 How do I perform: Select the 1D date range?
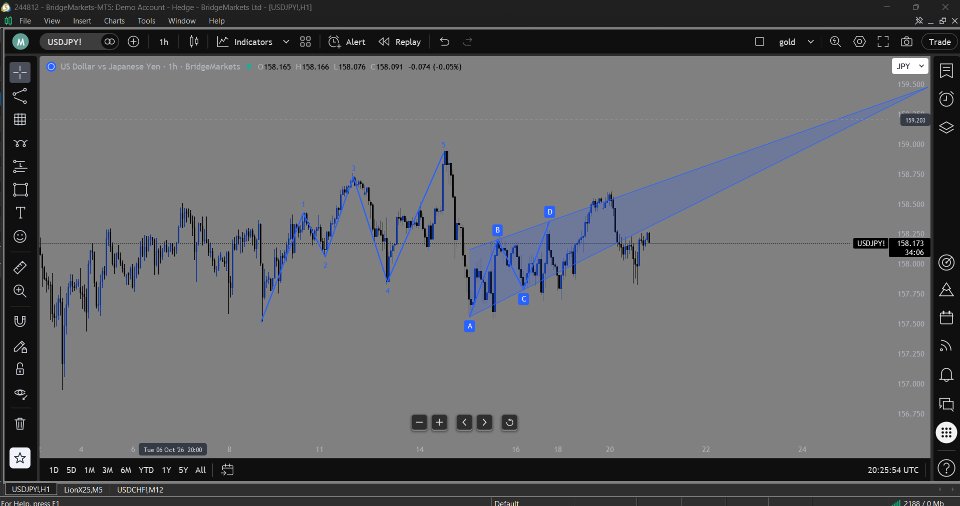pyautogui.click(x=54, y=470)
